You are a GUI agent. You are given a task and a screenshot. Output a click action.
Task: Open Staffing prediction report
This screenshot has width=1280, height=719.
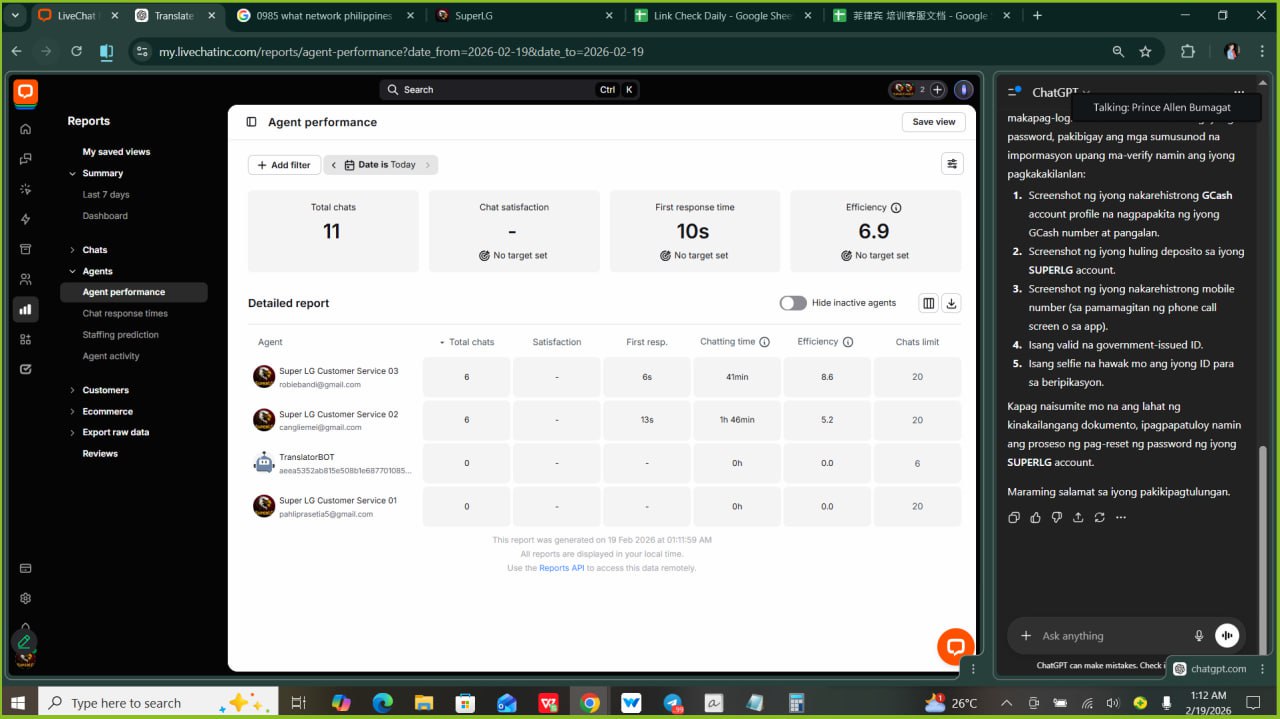point(120,335)
